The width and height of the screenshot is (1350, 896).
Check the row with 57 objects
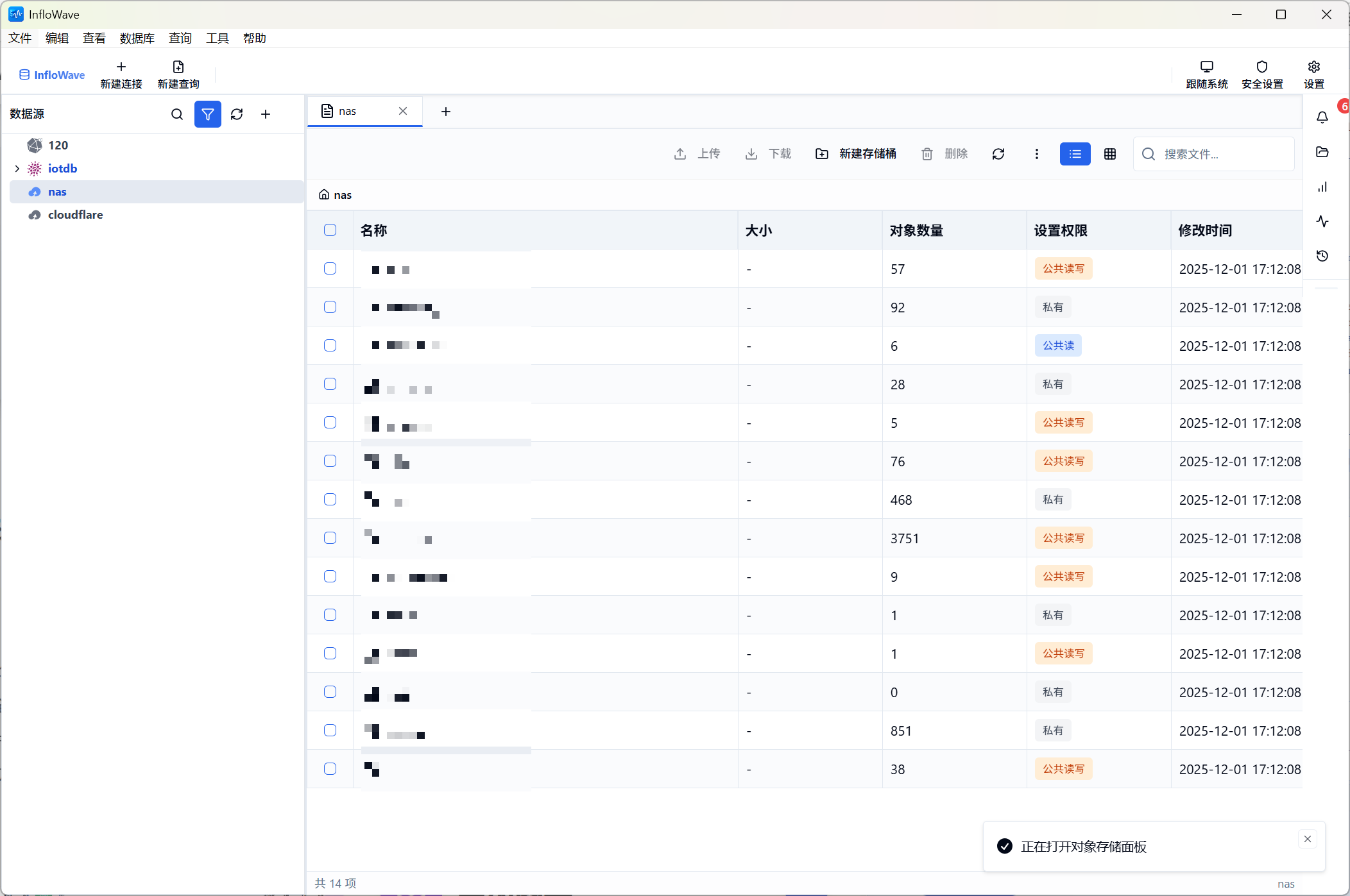point(330,269)
